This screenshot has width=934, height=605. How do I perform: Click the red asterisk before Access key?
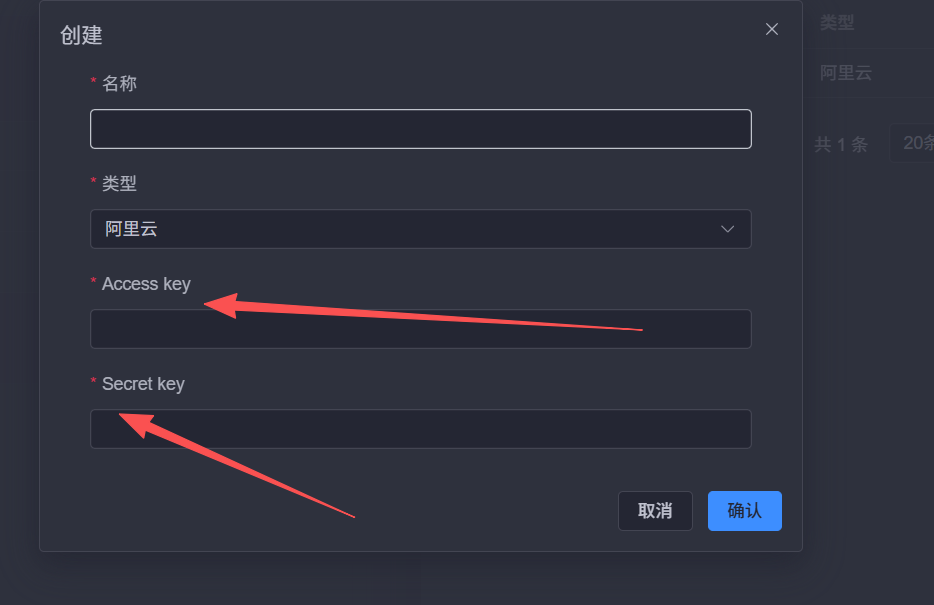tap(94, 284)
